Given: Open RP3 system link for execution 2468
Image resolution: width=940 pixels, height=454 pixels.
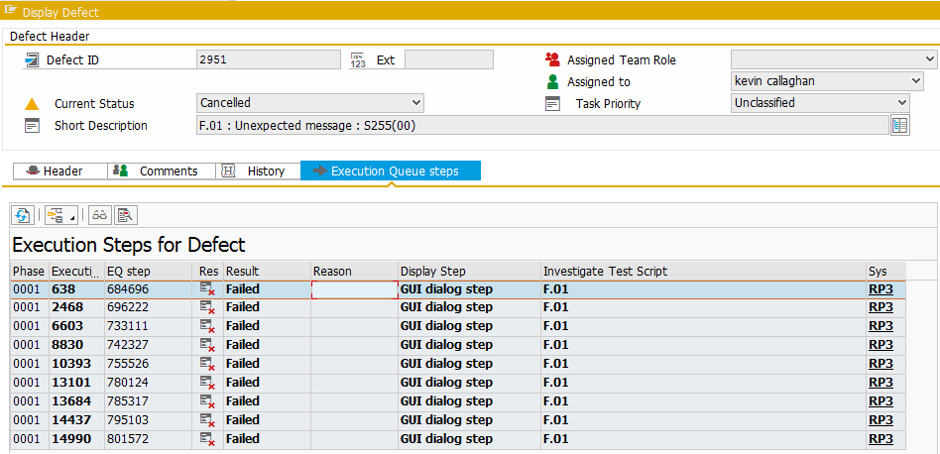Looking at the screenshot, I should [x=880, y=307].
